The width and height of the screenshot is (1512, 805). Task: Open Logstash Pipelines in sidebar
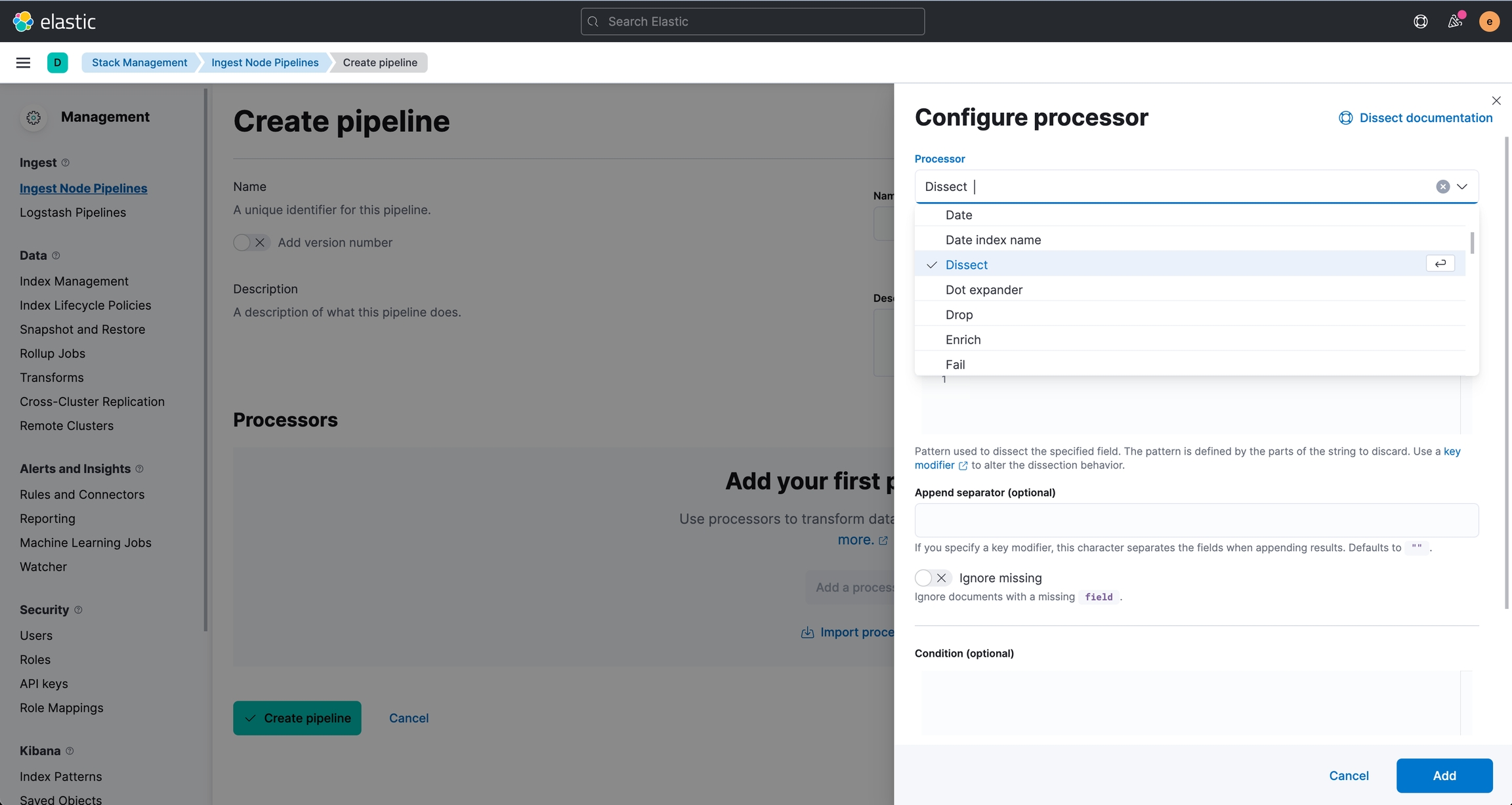pyautogui.click(x=72, y=213)
